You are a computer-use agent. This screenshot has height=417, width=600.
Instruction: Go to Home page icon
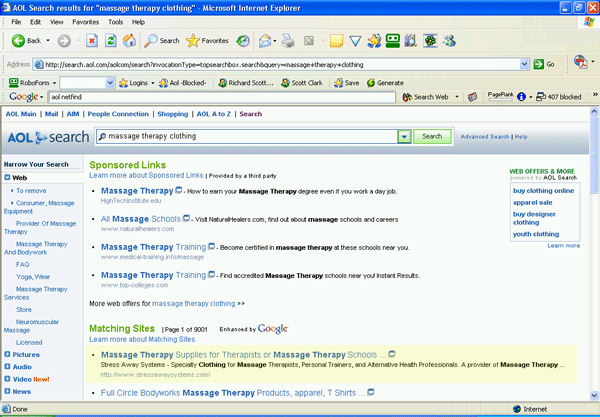coord(129,41)
